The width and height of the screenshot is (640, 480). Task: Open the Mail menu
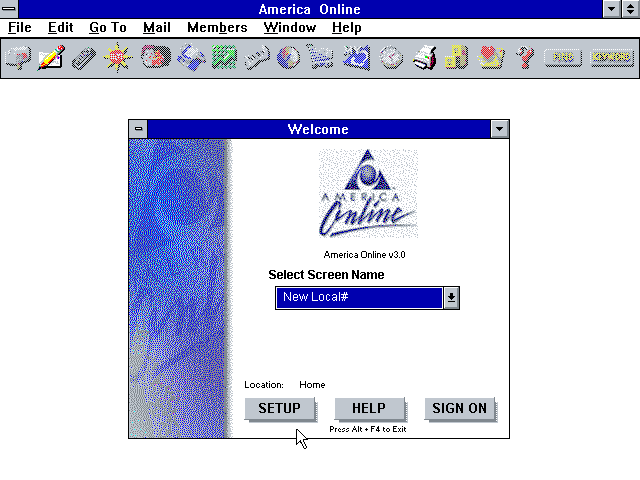(x=157, y=27)
